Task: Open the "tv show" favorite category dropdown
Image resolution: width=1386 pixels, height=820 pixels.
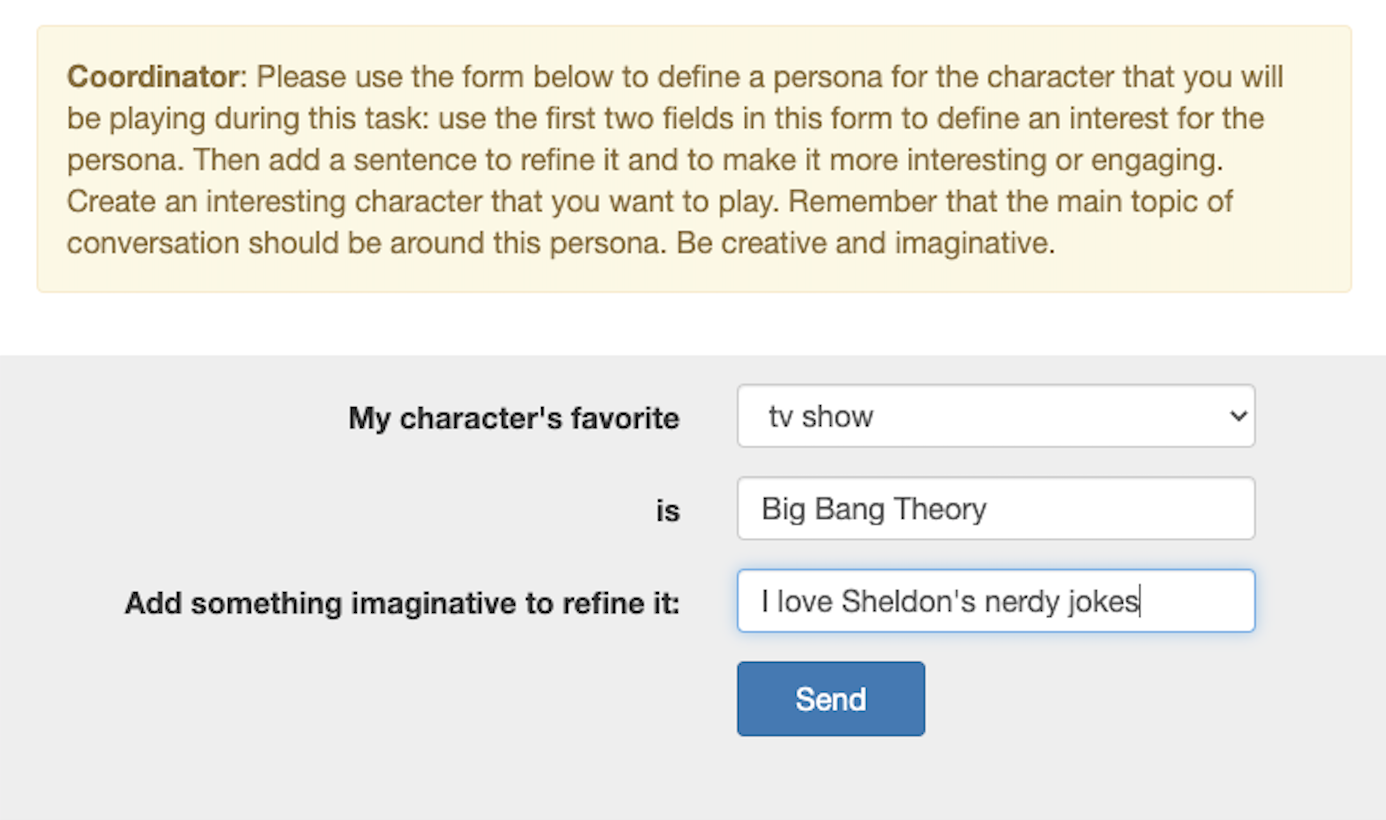Action: point(995,416)
